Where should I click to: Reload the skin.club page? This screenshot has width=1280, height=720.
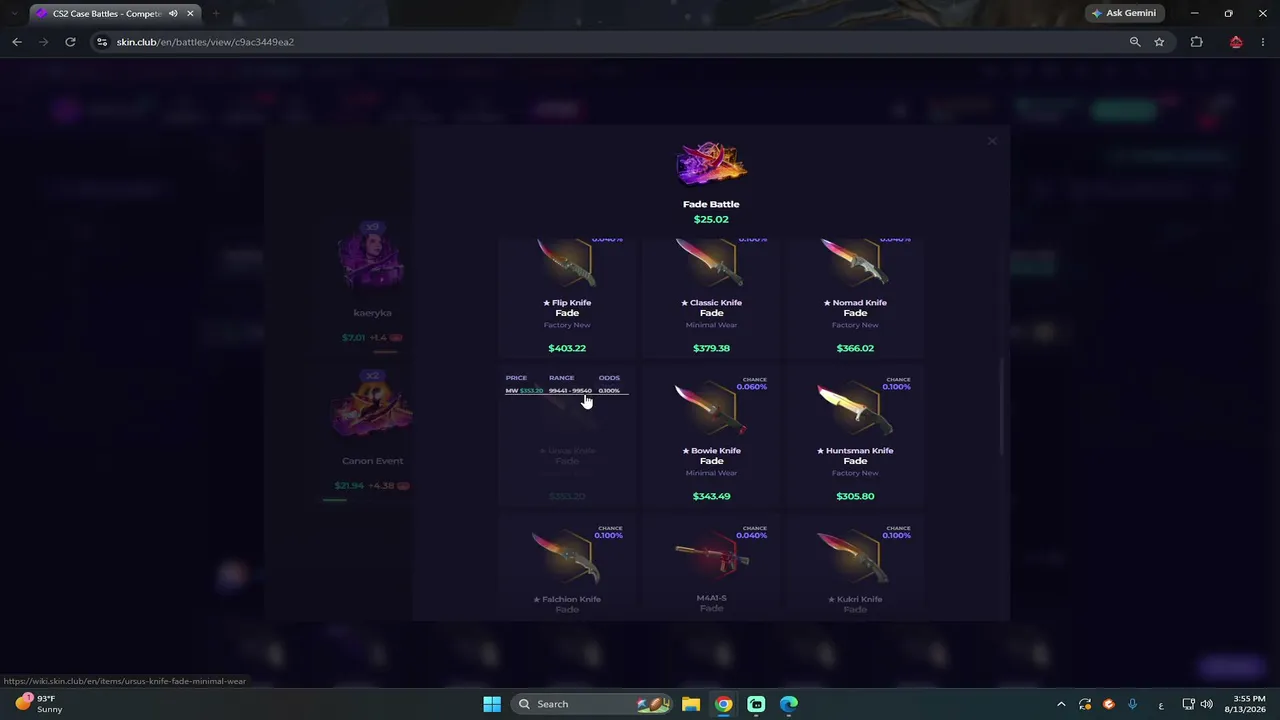70,42
